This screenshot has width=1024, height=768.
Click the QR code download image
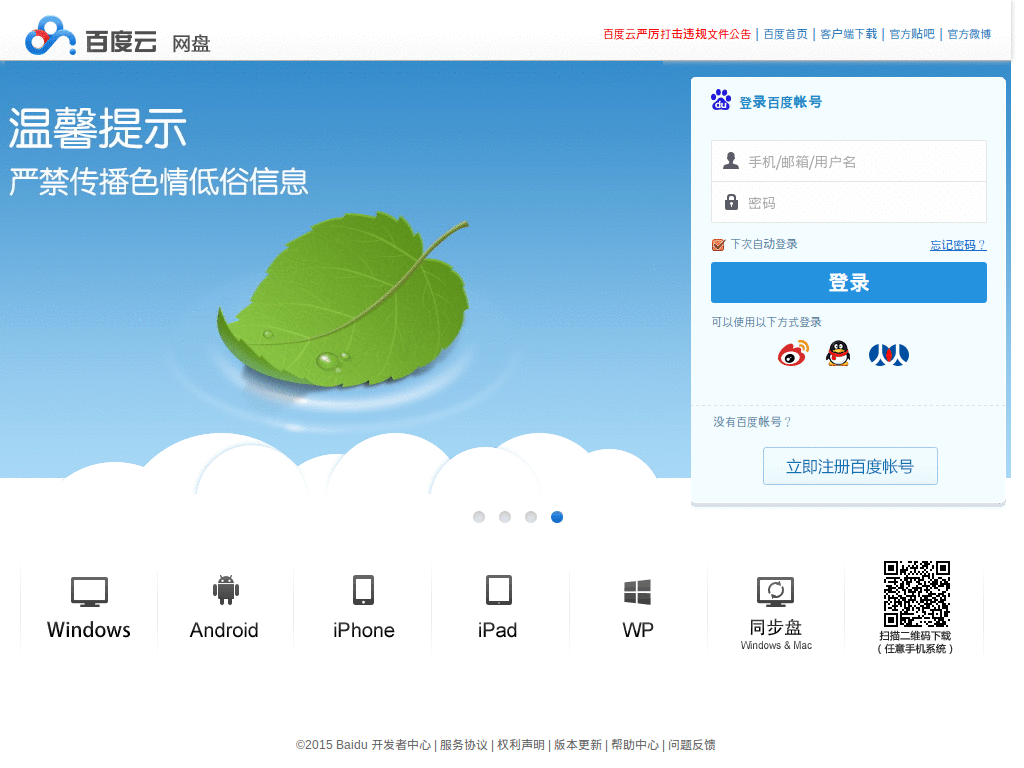pos(916,594)
